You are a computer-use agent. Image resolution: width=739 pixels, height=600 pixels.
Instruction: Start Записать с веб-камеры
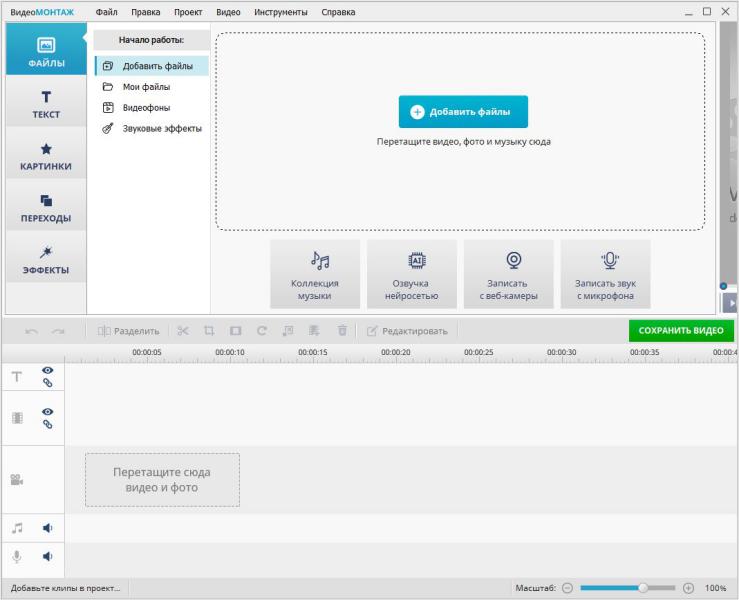(x=509, y=274)
